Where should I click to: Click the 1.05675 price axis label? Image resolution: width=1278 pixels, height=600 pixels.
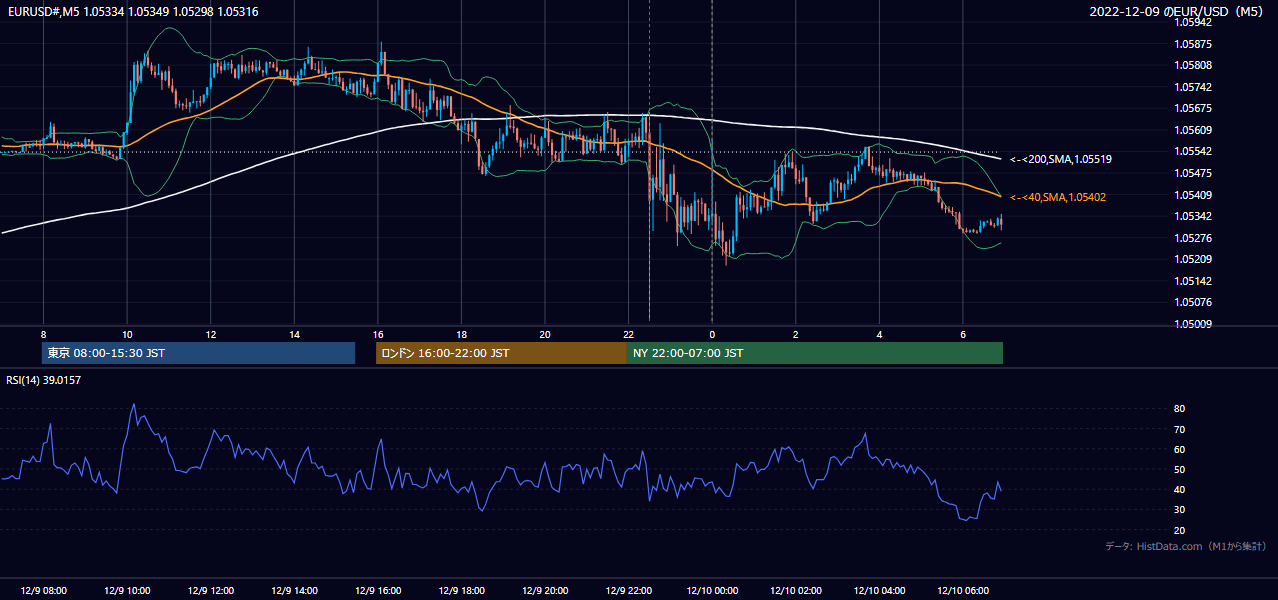click(x=1194, y=108)
